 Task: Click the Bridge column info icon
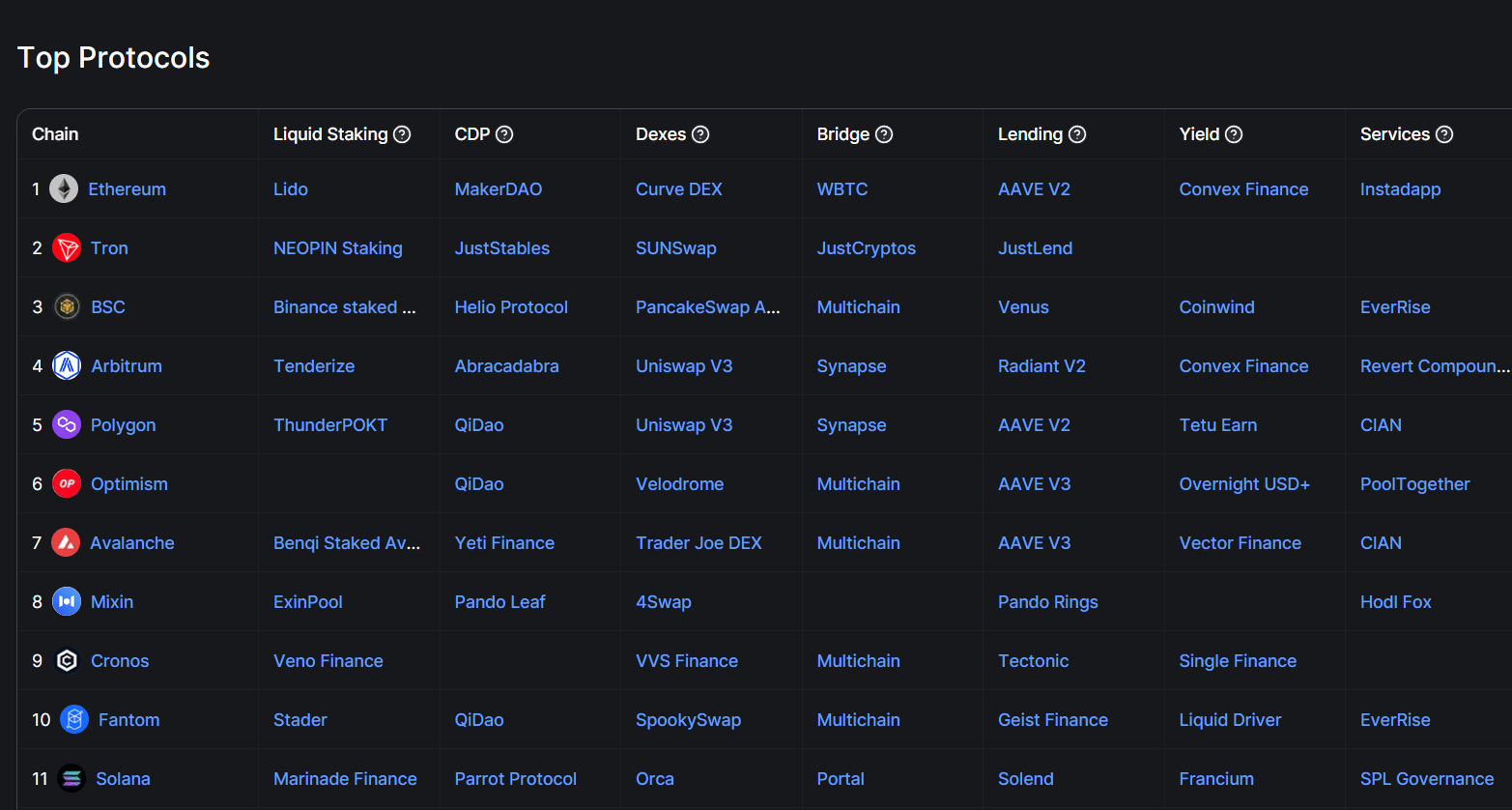click(884, 134)
